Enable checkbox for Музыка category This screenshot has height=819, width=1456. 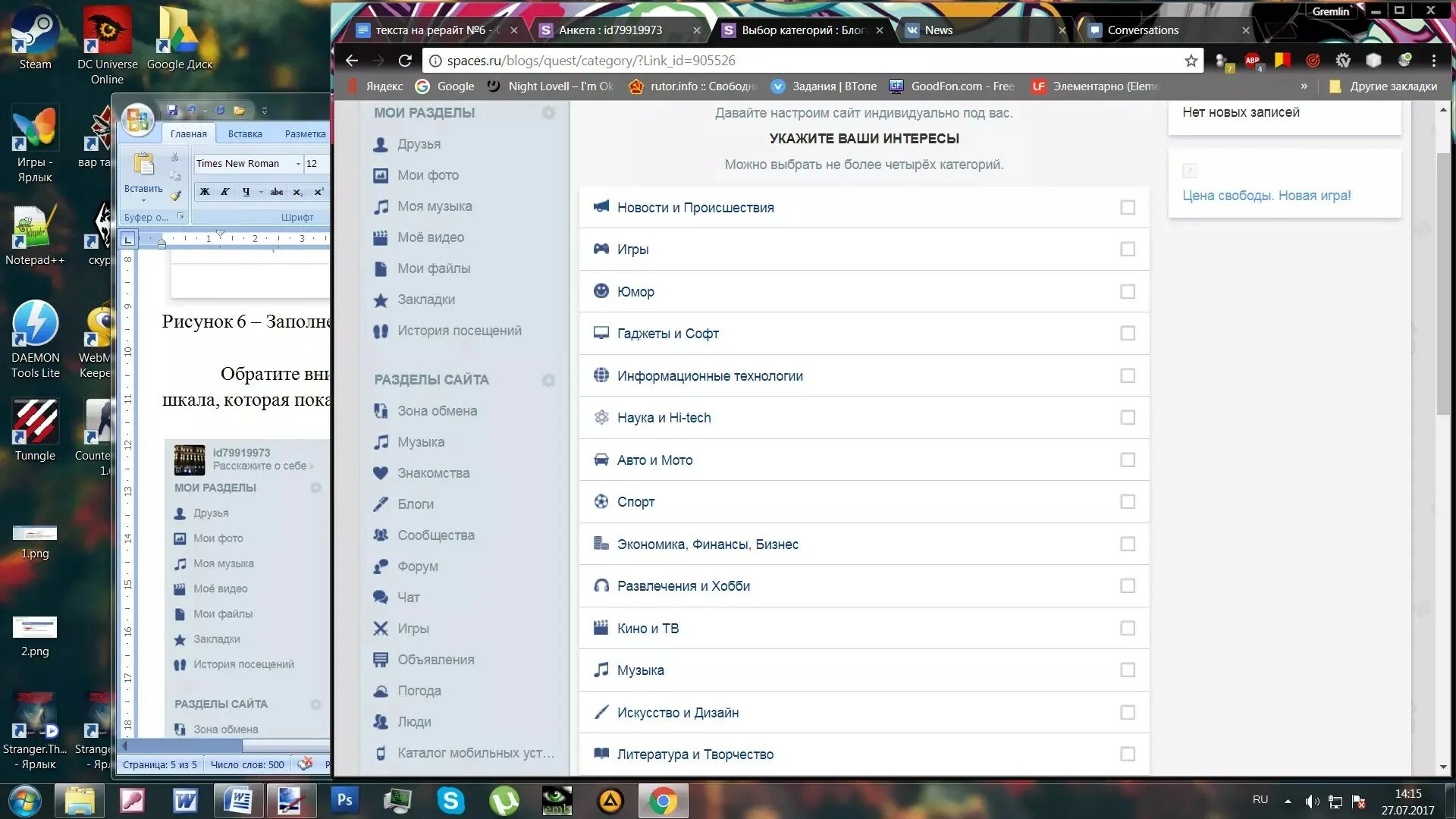1127,670
